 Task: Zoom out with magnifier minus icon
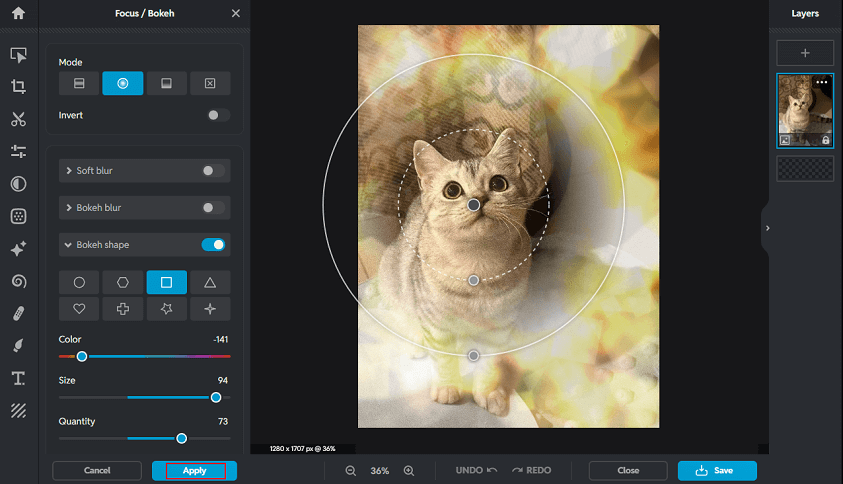[351, 471]
